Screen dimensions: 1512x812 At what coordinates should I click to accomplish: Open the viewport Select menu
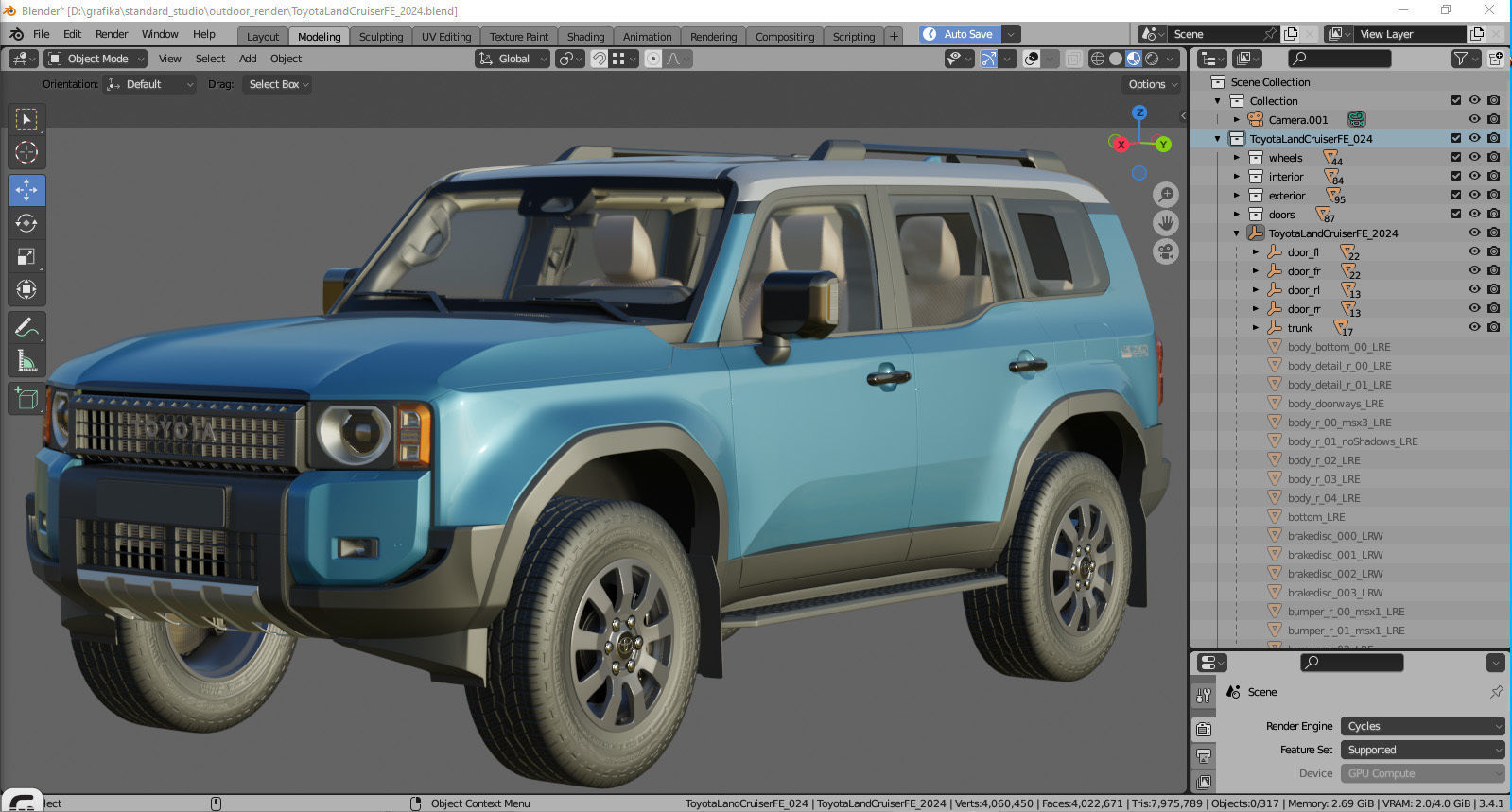210,59
